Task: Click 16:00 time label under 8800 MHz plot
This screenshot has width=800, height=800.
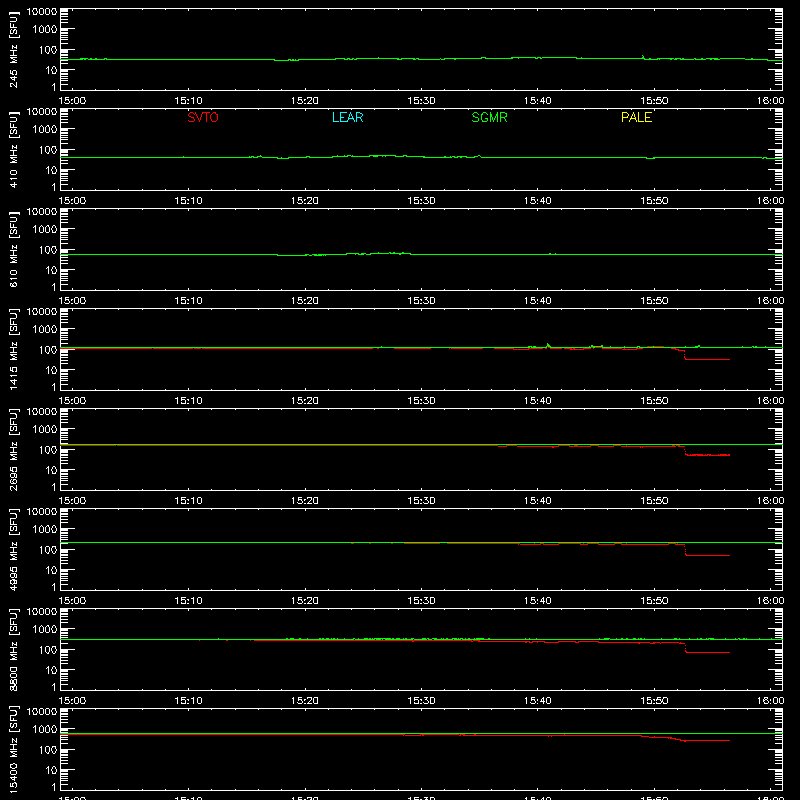Action: pos(770,701)
